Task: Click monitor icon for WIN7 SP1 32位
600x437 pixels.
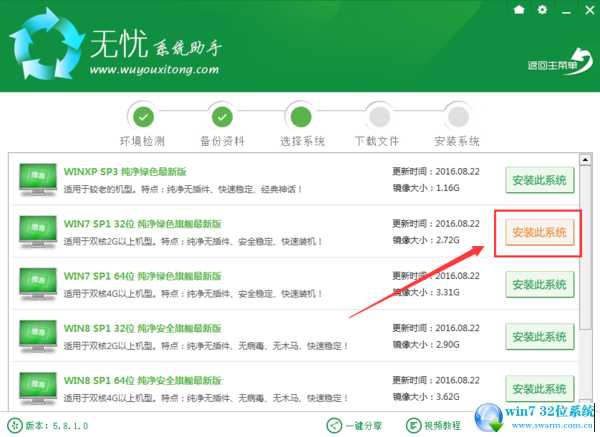Action: click(38, 232)
